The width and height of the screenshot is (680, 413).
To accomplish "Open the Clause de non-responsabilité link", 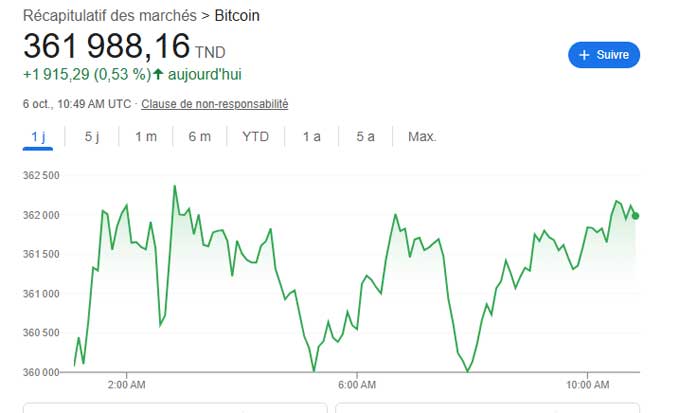I will point(215,104).
